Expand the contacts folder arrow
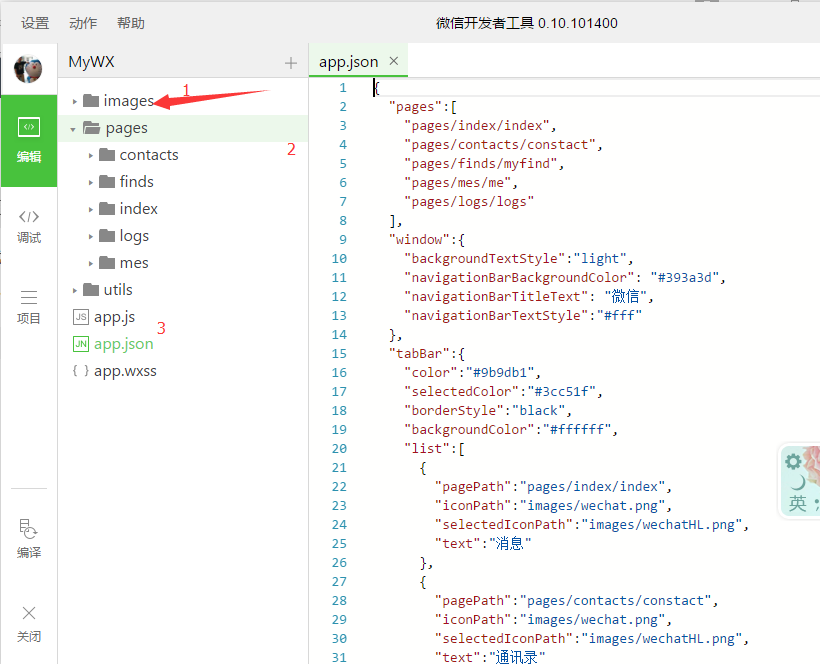820x664 pixels. [90, 156]
